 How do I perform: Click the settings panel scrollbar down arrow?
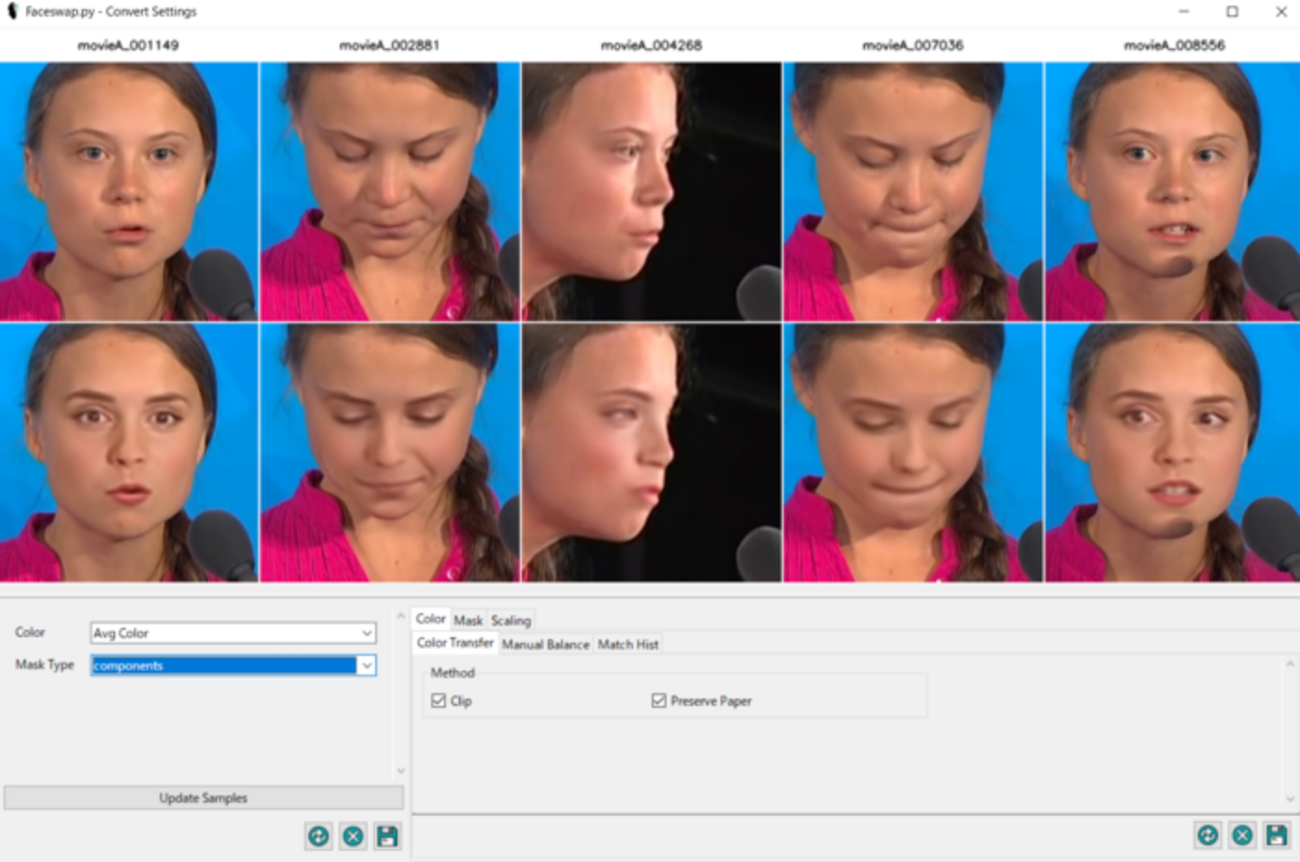coord(1289,800)
